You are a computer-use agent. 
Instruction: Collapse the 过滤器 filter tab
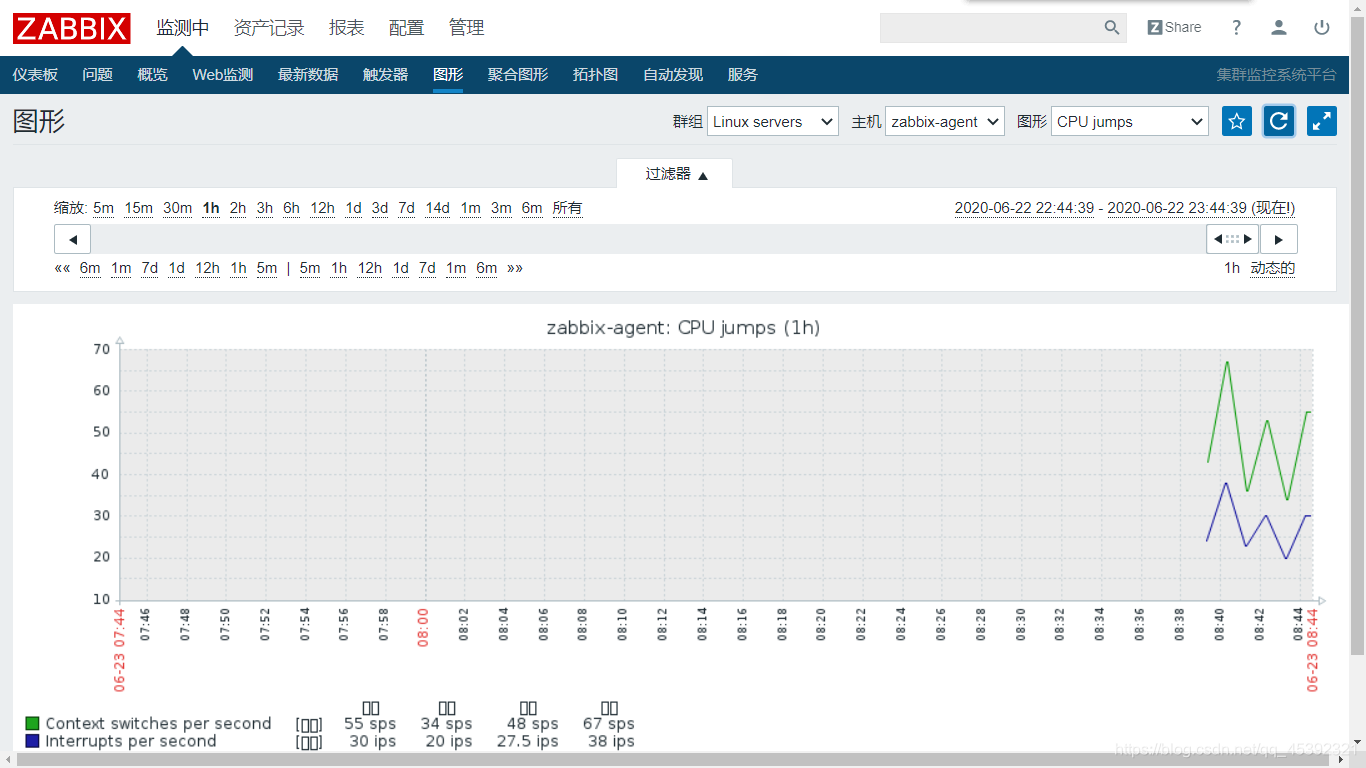(675, 174)
